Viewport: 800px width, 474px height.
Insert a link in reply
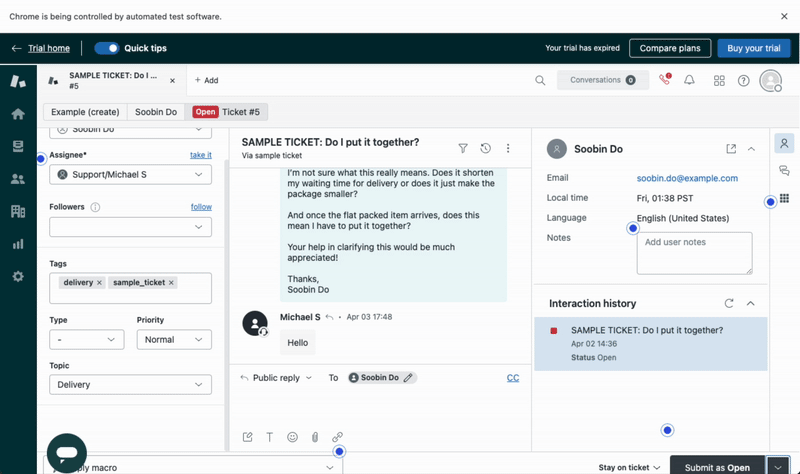[x=337, y=437]
